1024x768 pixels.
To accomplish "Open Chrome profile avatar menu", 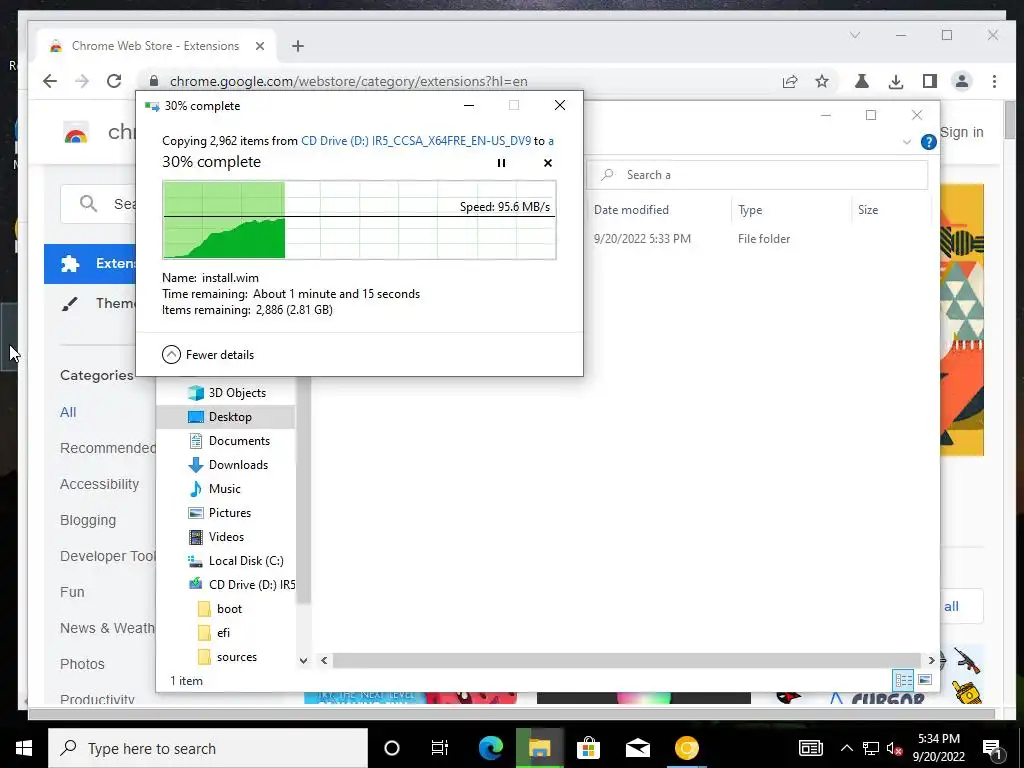I will point(961,81).
